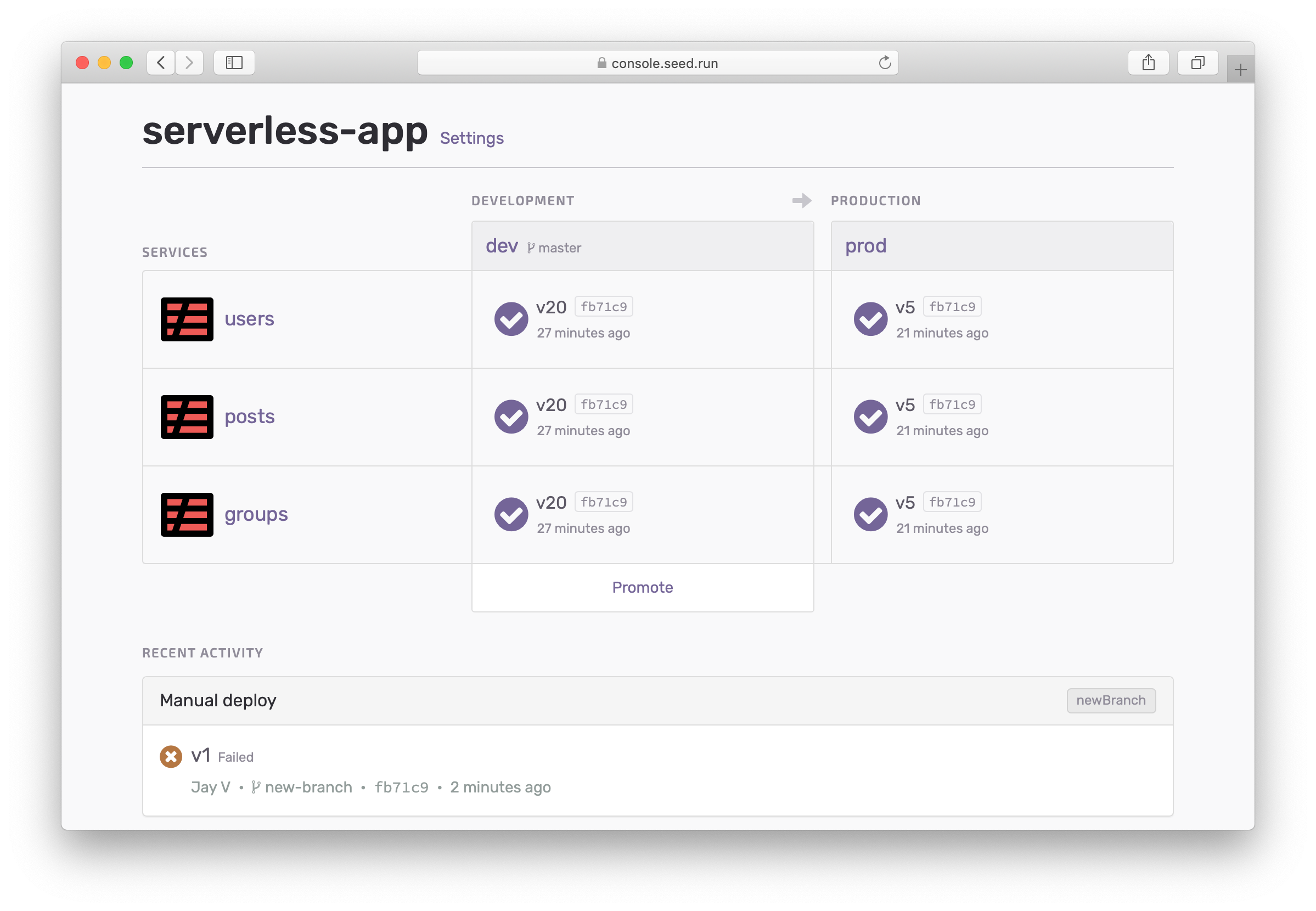Click the newBranch stage badge
1316x911 pixels.
[1111, 700]
